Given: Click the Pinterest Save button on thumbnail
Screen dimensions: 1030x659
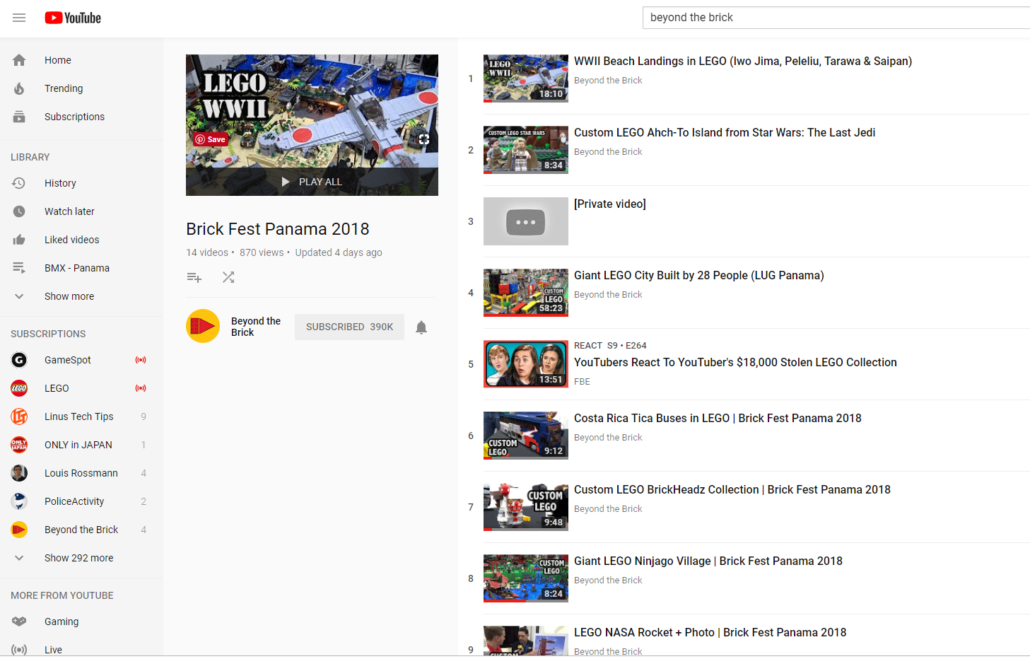Looking at the screenshot, I should coord(210,139).
